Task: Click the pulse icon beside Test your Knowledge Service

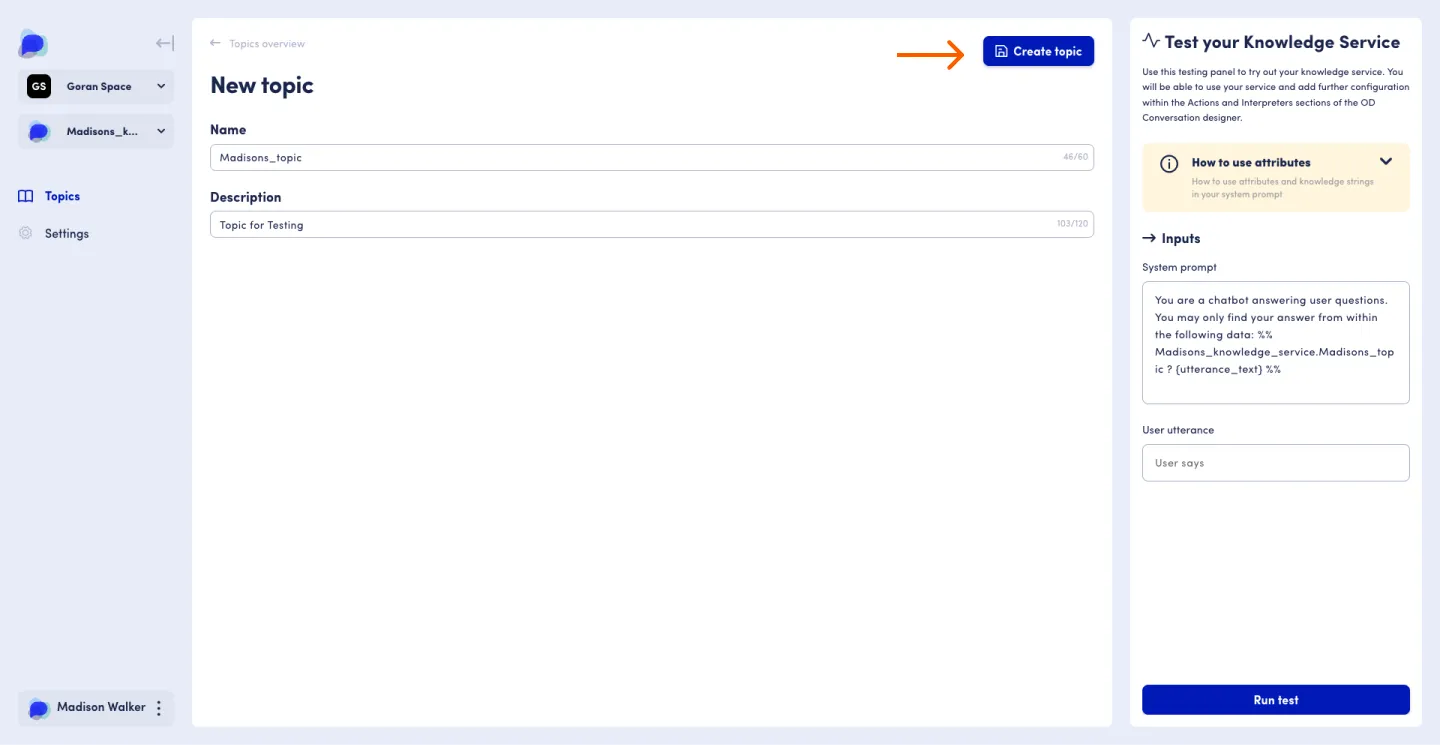Action: point(1151,41)
